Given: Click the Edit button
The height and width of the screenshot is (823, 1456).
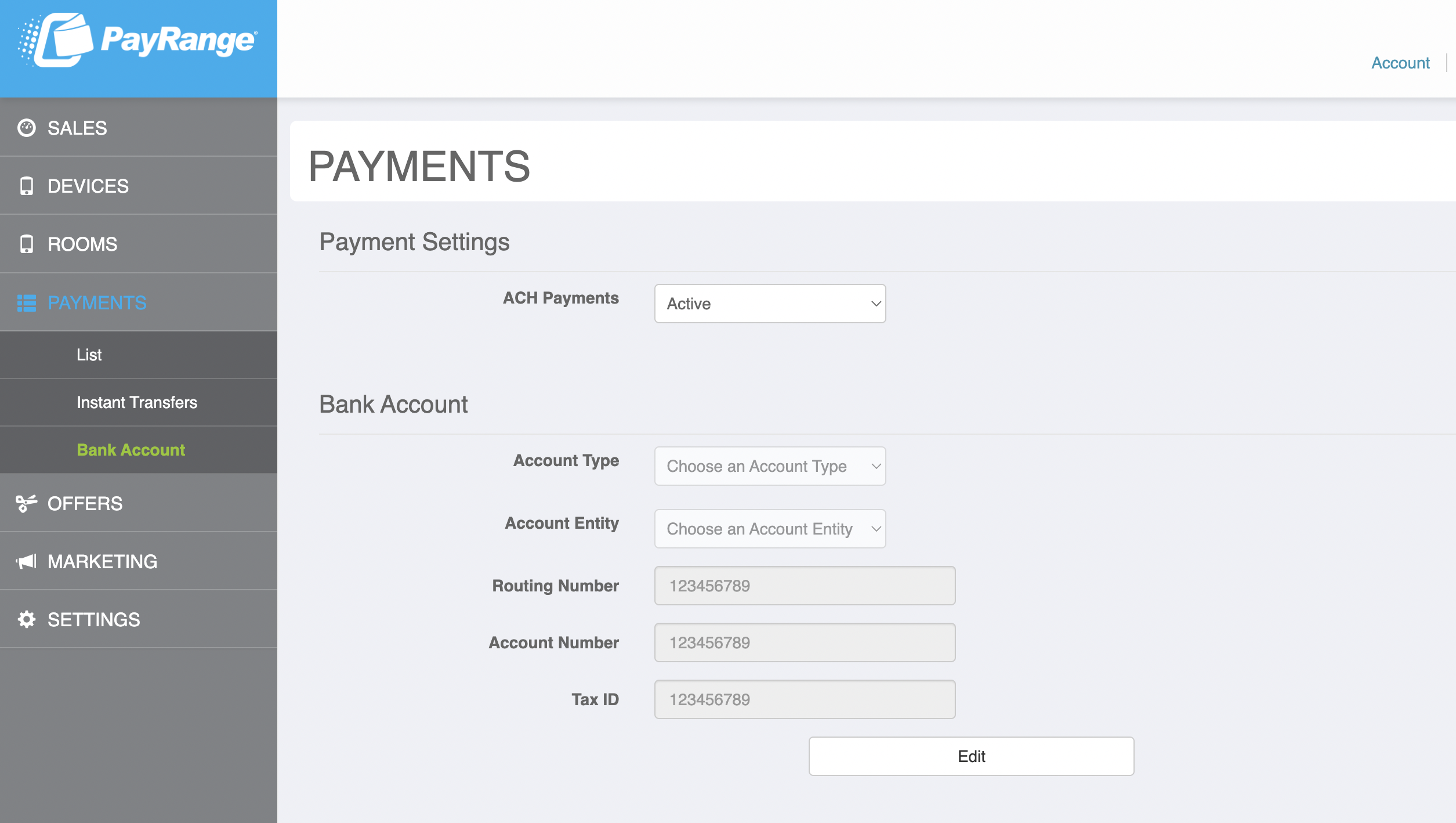Looking at the screenshot, I should click(x=971, y=756).
